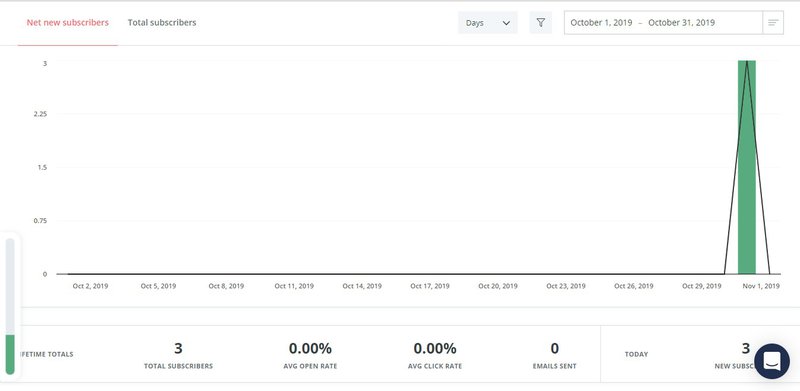Click the Avg Open Rate 0.00% value
The width and height of the screenshot is (800, 391).
(x=310, y=348)
